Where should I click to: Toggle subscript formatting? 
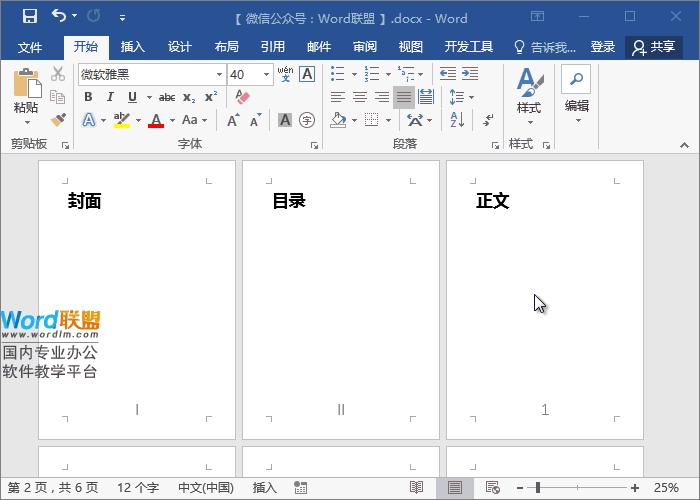coord(189,97)
